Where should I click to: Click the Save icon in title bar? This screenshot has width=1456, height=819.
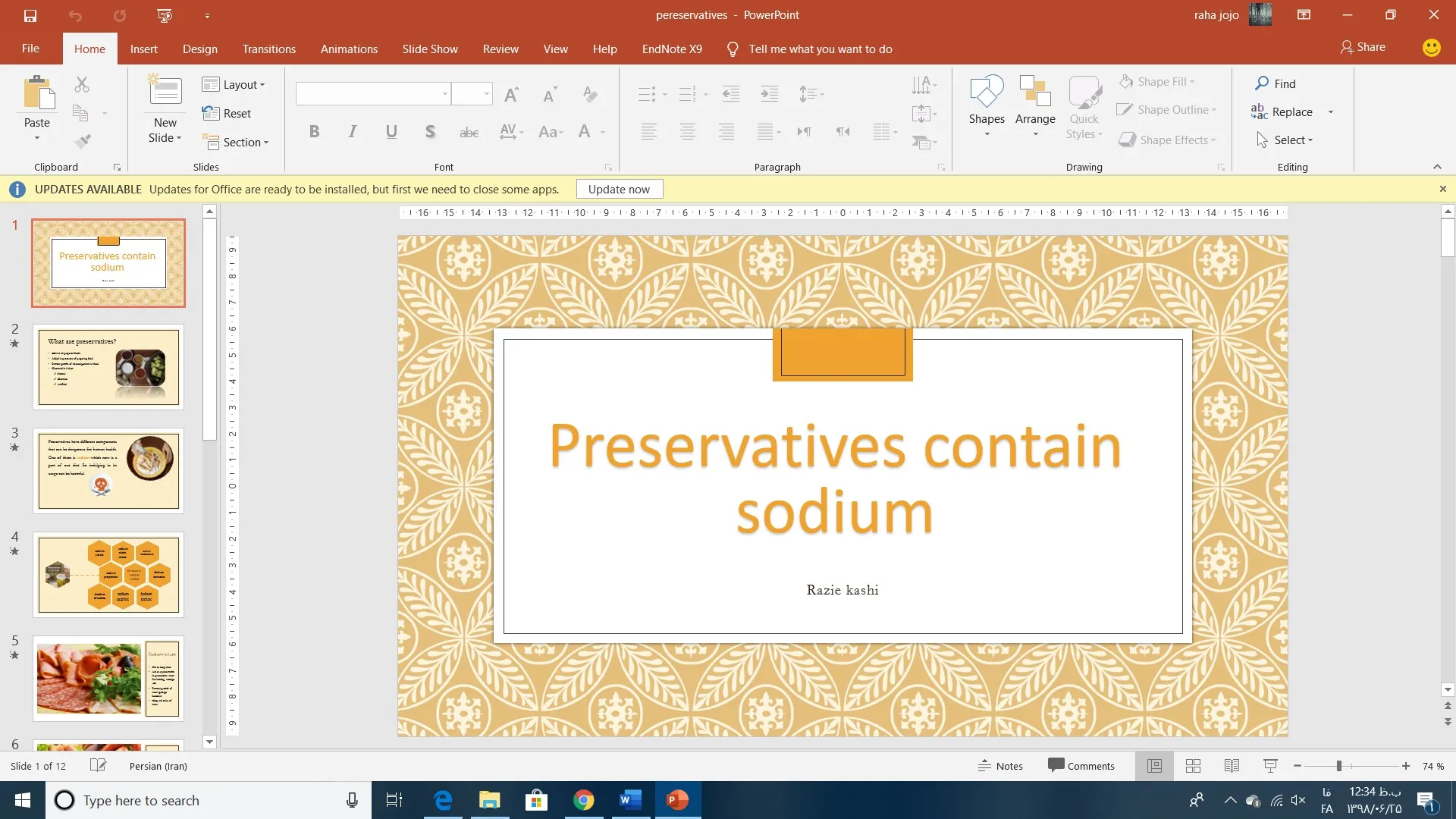coord(30,15)
